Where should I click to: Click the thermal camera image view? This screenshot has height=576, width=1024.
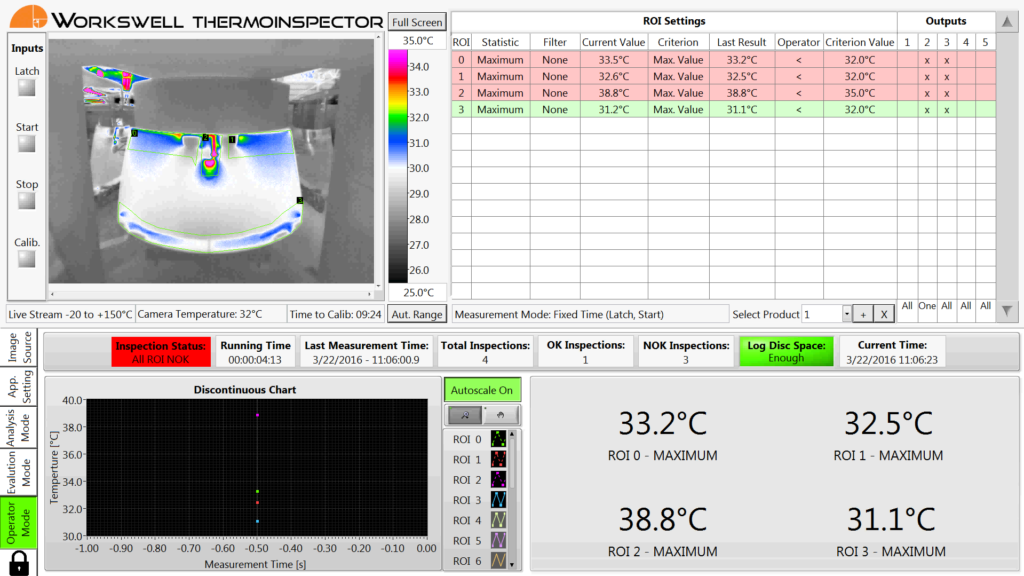click(211, 161)
